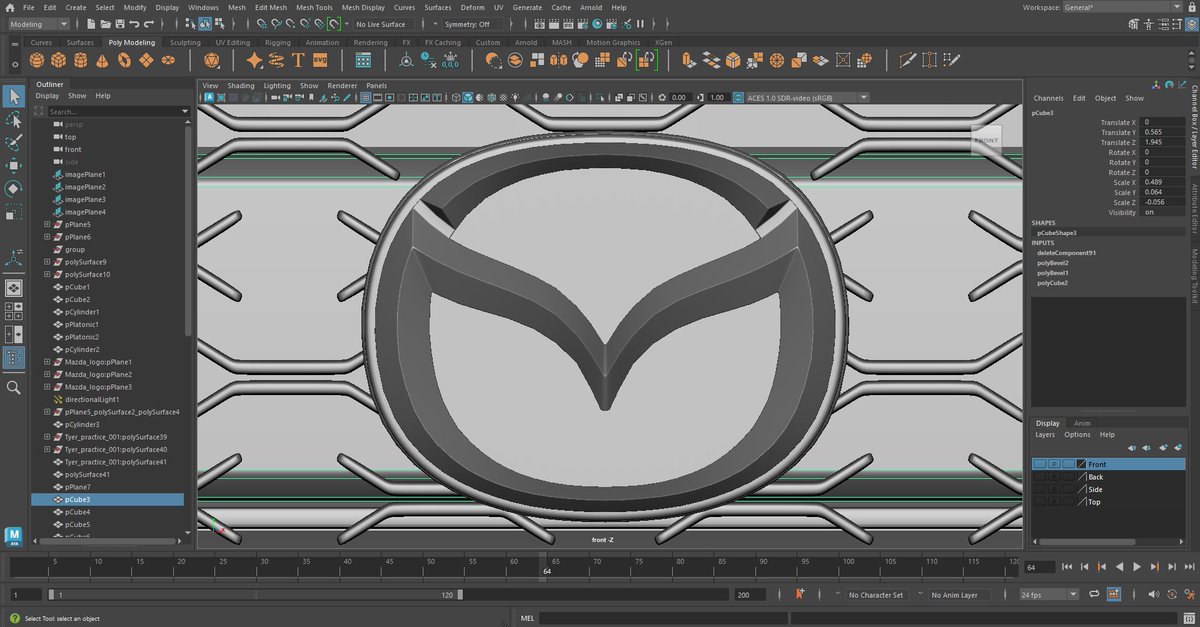
Task: Create a polygon disc from the shelf
Action: 168,61
